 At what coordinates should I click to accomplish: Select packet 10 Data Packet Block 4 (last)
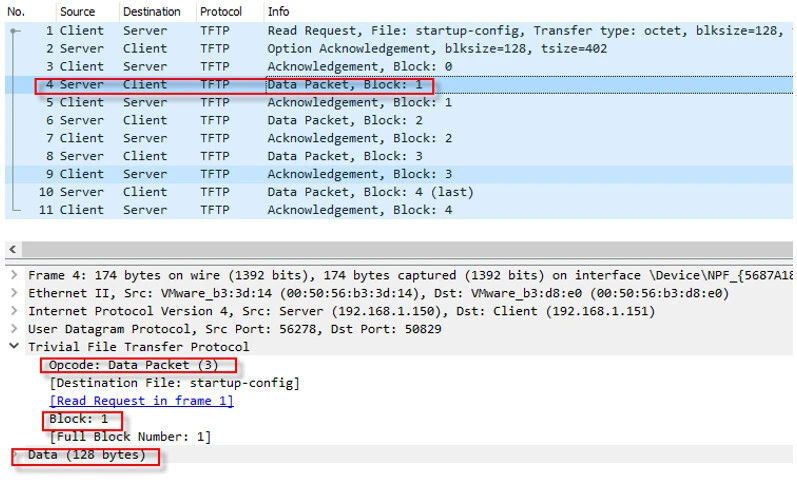[x=400, y=192]
